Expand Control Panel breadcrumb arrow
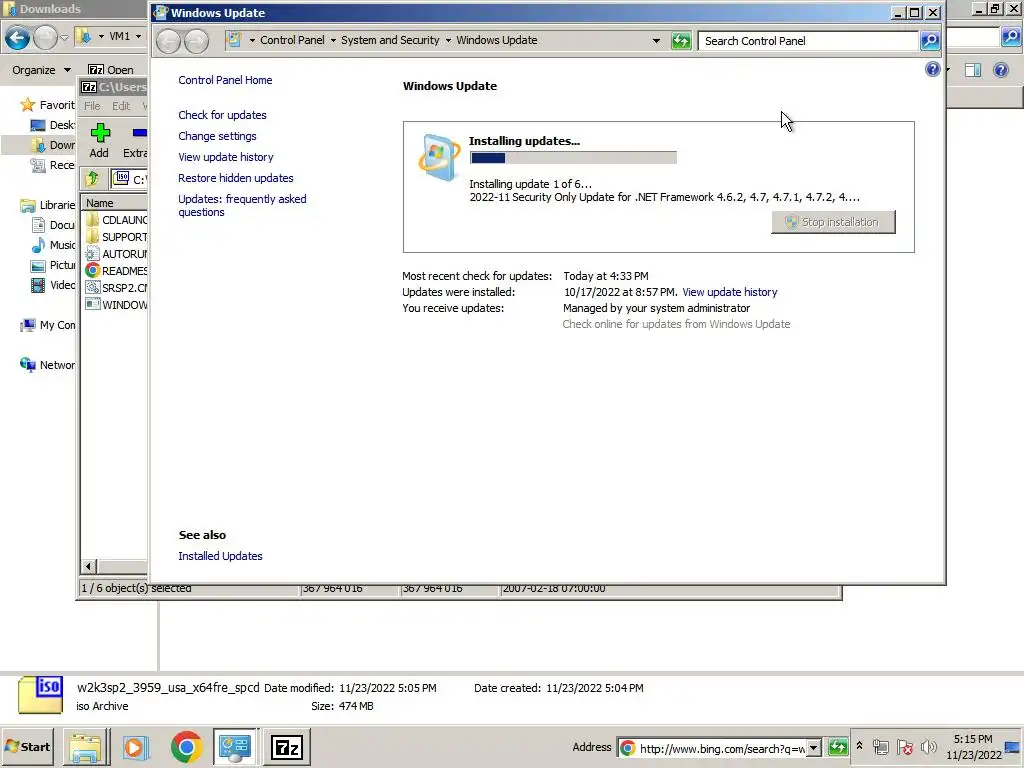 [333, 40]
